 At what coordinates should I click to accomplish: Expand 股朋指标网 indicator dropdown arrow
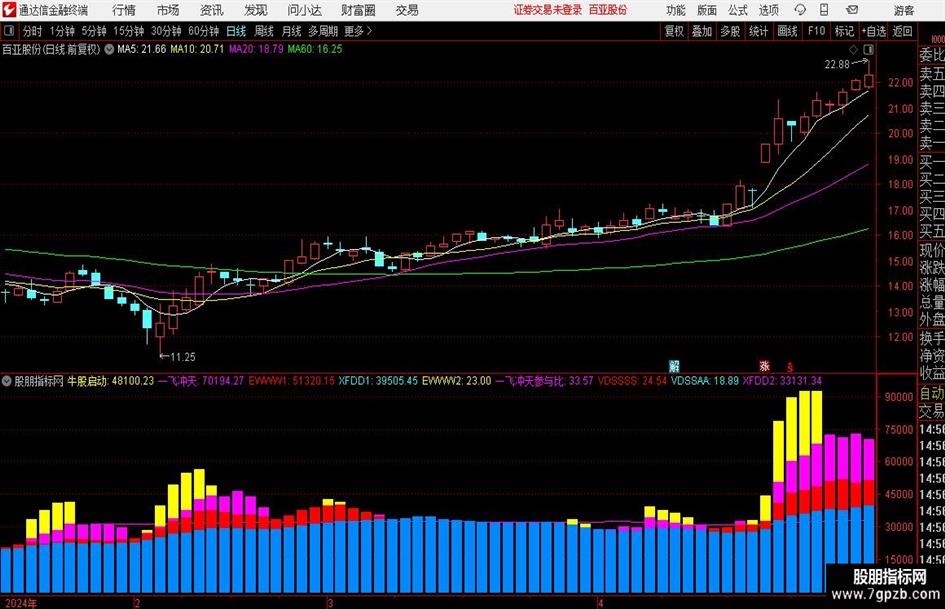tap(7, 381)
